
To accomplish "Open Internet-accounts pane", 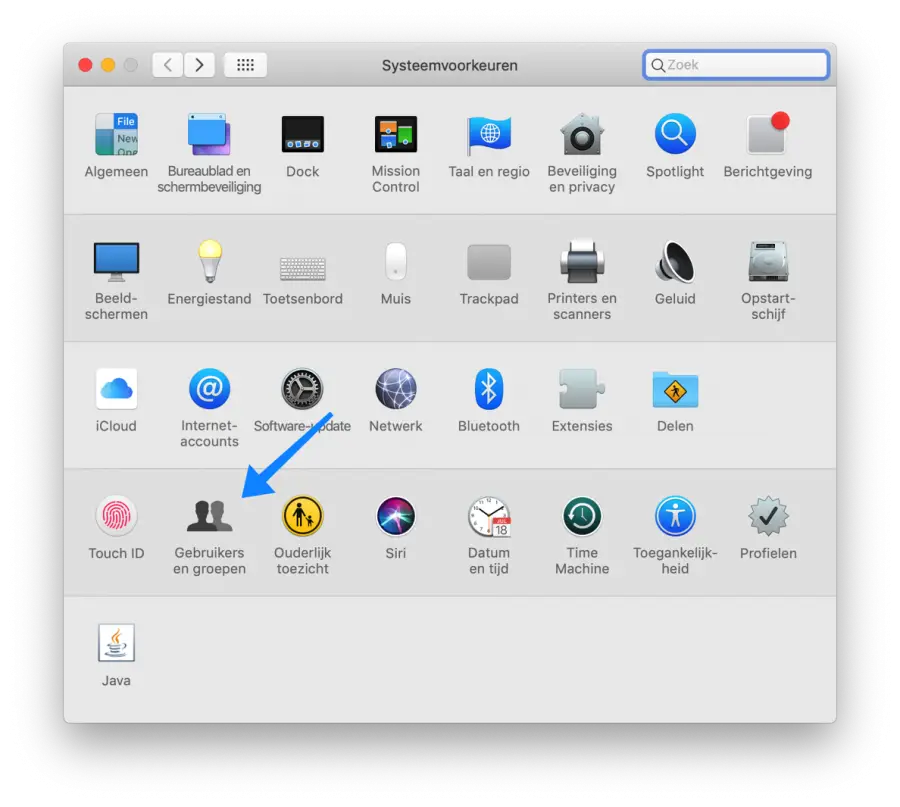I will [209, 389].
